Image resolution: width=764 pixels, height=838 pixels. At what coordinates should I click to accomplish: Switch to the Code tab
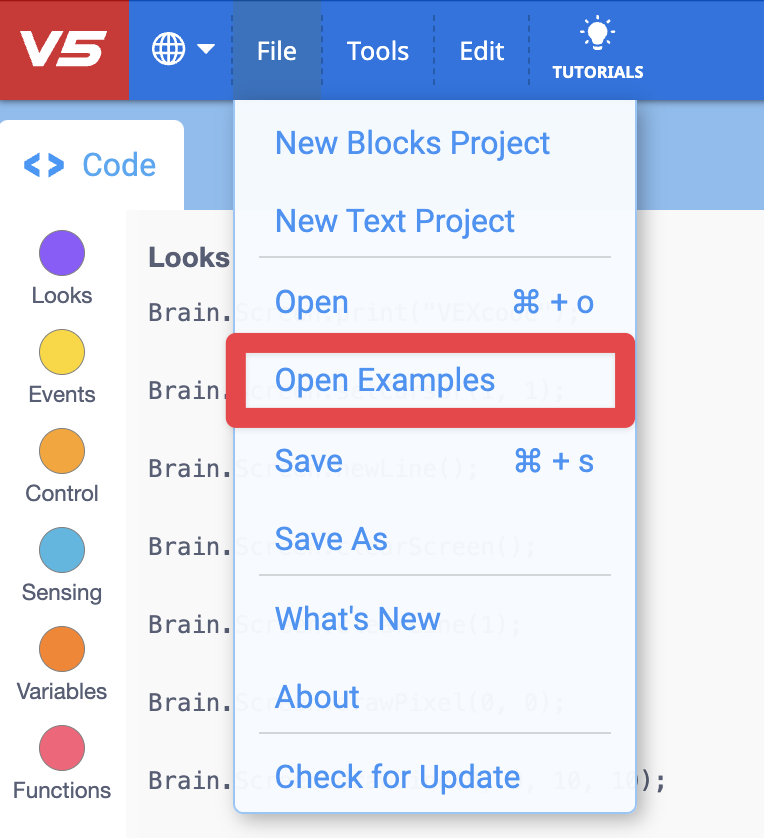[91, 164]
